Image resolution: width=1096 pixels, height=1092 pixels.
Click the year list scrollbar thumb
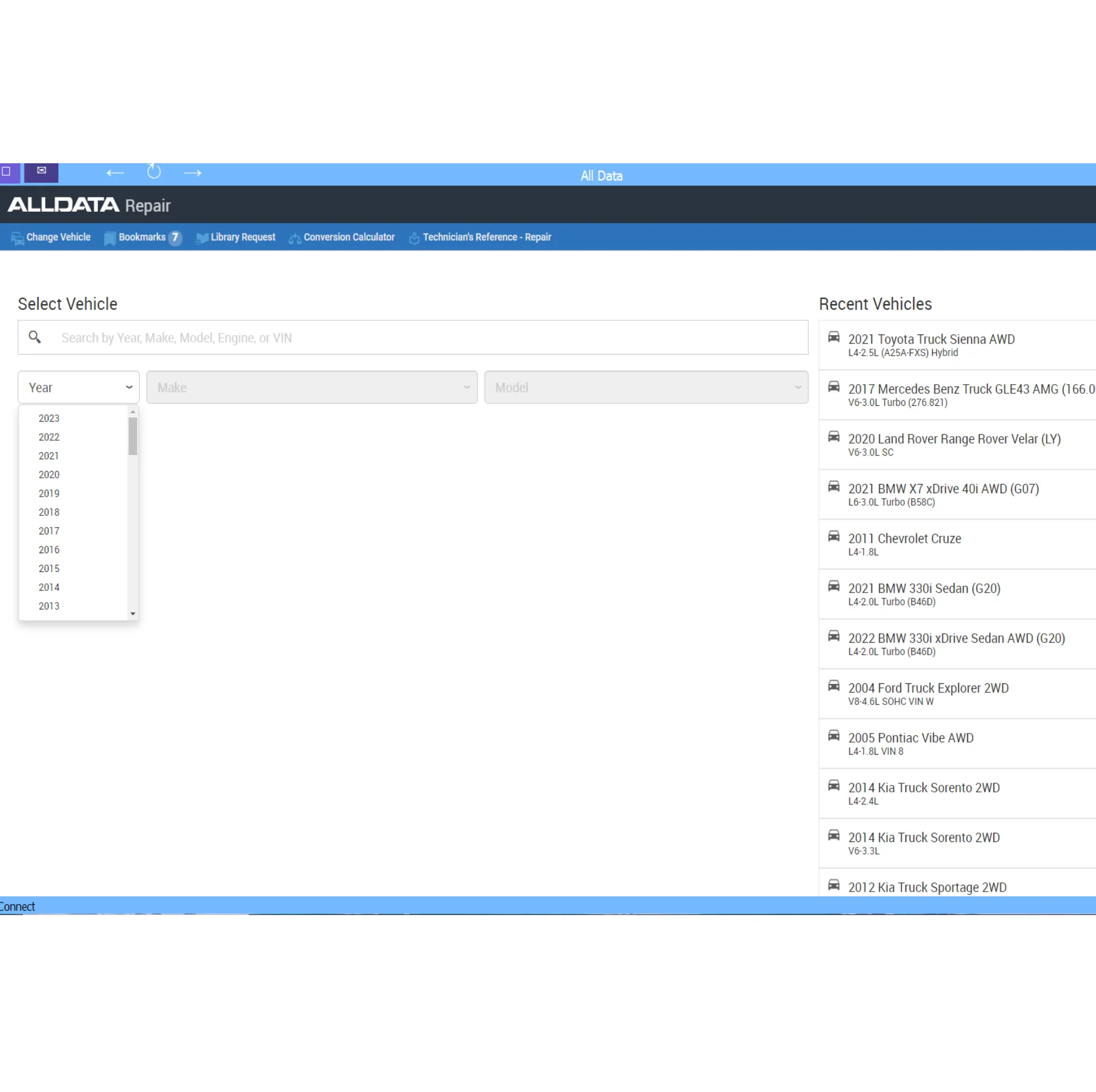pos(133,437)
